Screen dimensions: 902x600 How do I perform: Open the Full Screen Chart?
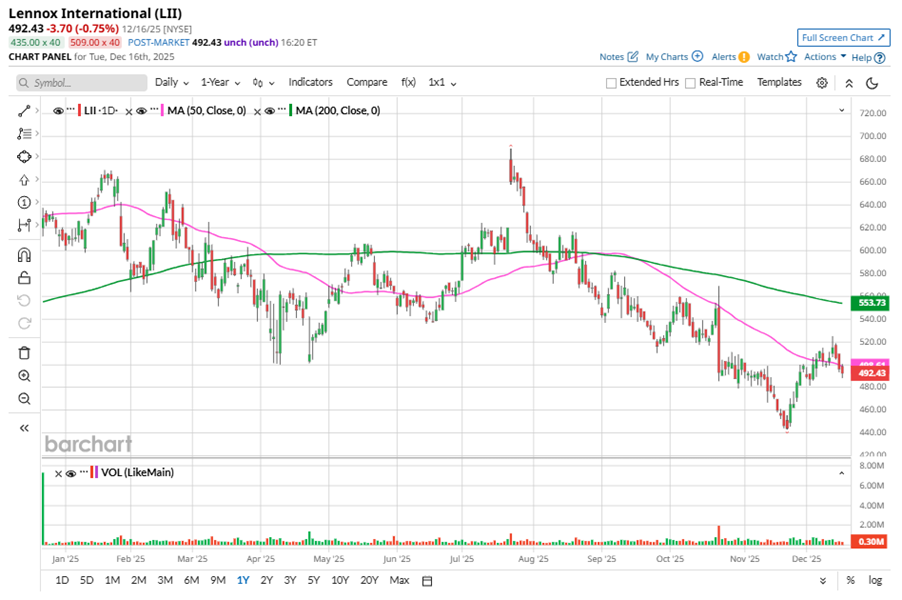point(843,38)
